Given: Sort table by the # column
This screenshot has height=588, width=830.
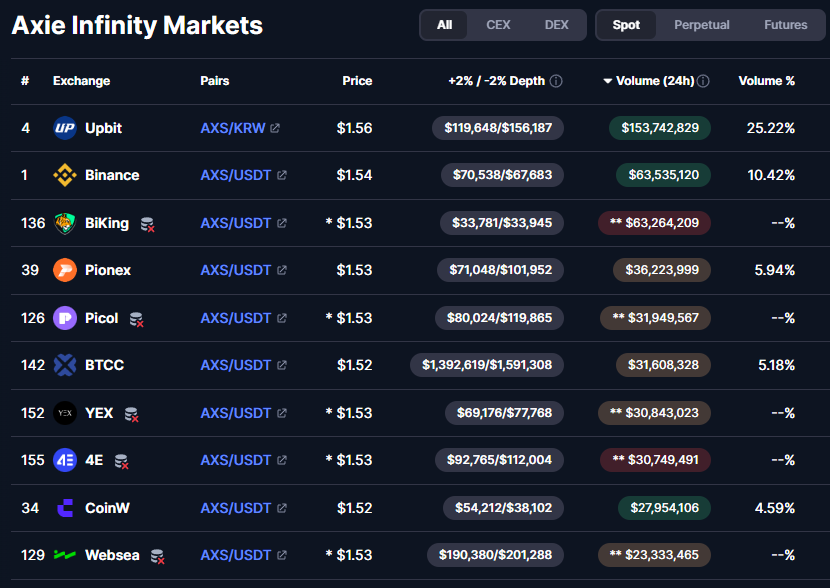Looking at the screenshot, I should point(25,81).
